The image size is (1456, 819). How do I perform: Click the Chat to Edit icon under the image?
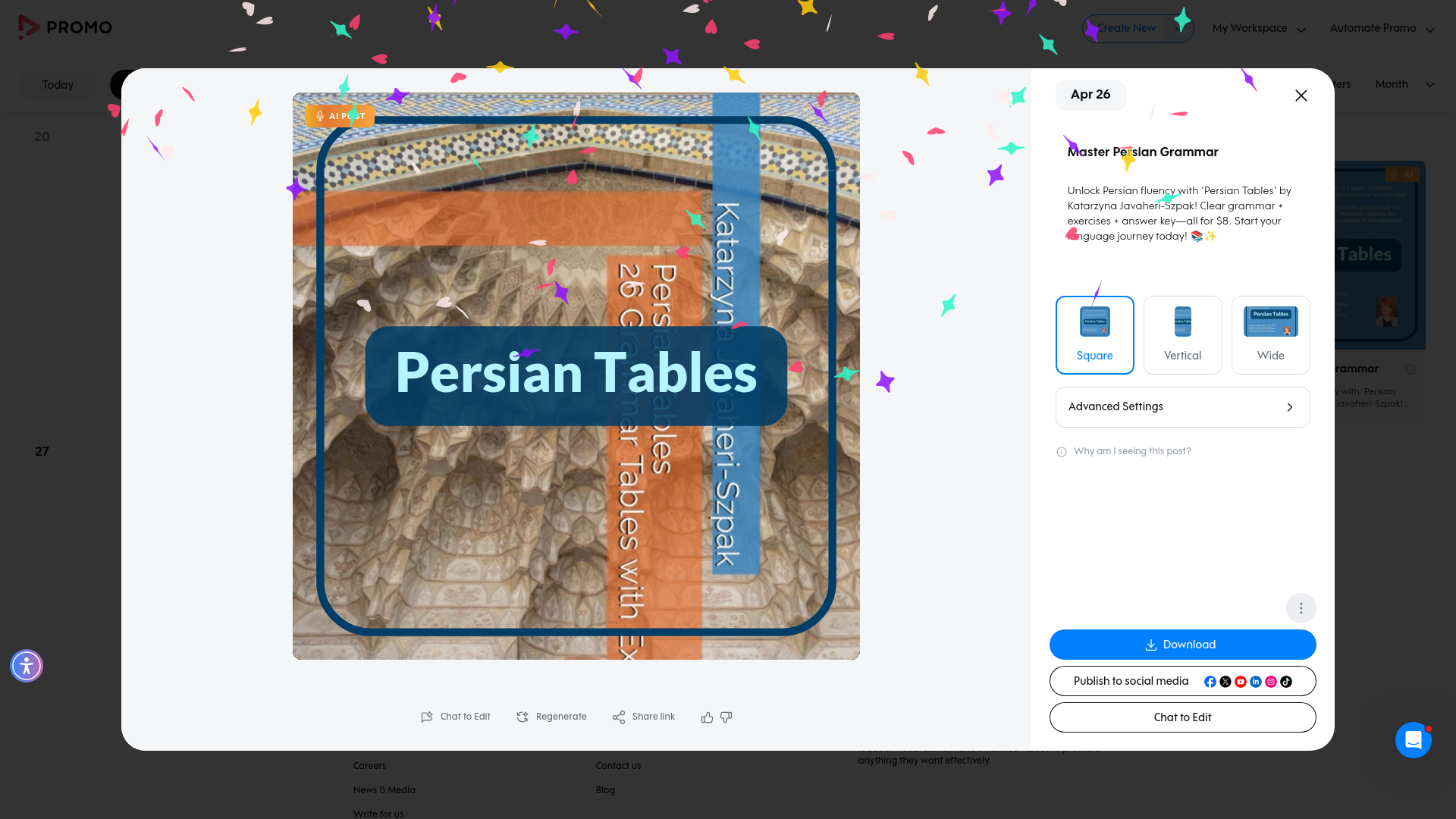(427, 717)
